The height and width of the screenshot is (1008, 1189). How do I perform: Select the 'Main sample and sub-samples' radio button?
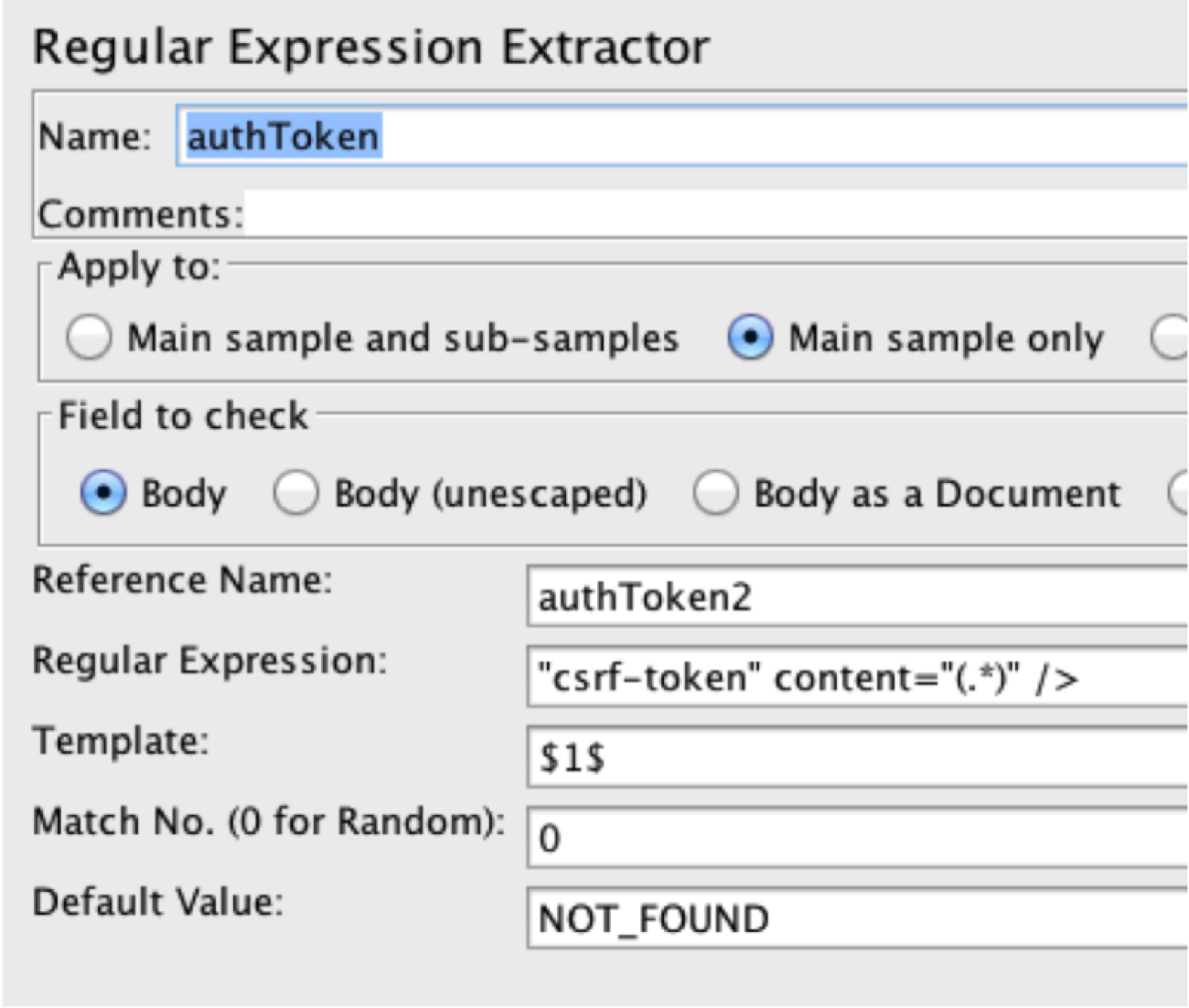pyautogui.click(x=90, y=338)
